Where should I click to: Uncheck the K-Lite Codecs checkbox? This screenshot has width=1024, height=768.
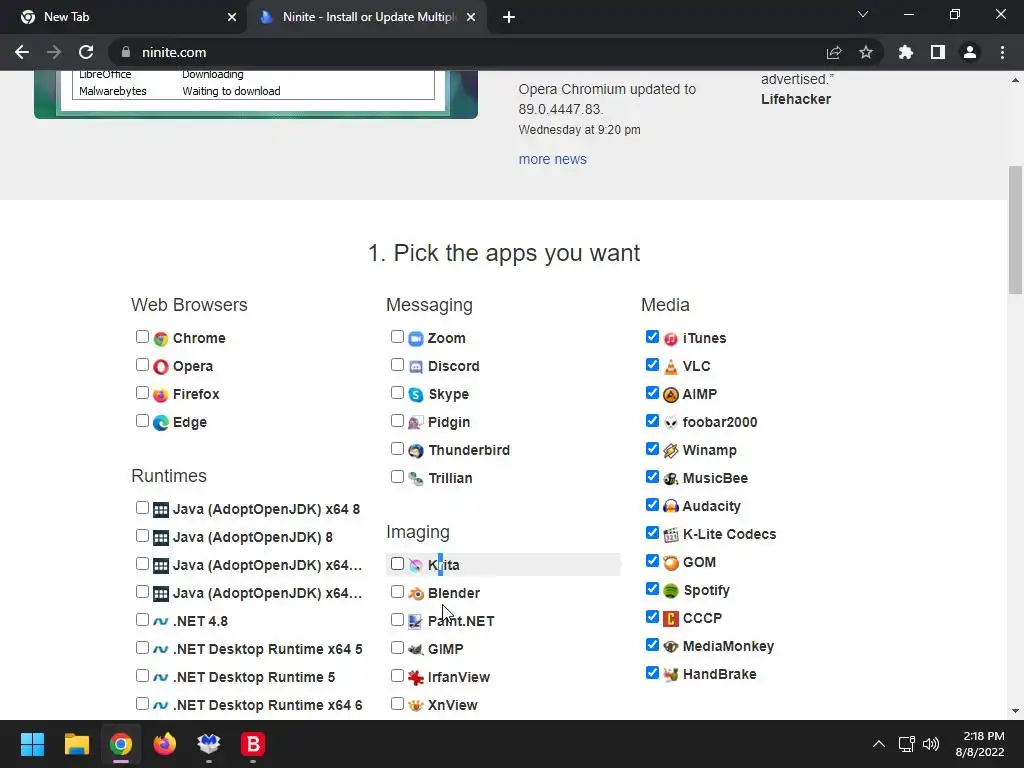(652, 533)
